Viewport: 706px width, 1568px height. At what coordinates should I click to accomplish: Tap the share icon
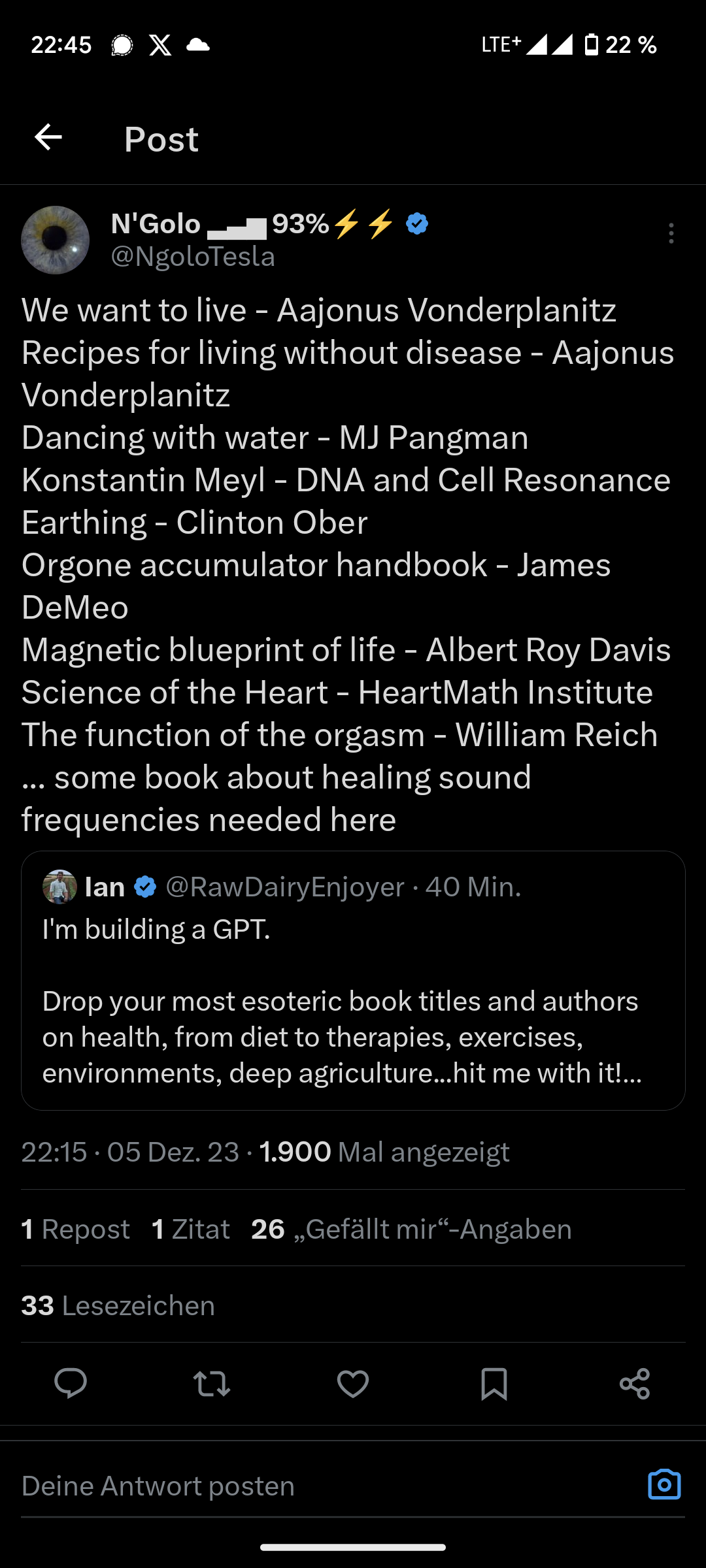(x=635, y=1383)
